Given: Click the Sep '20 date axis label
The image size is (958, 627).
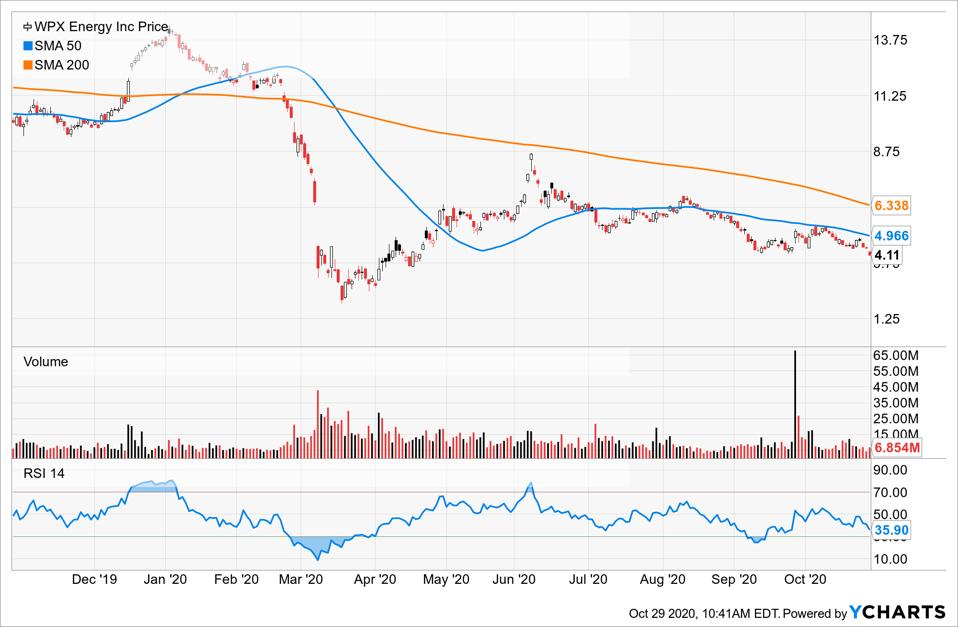Looking at the screenshot, I should 734,579.
